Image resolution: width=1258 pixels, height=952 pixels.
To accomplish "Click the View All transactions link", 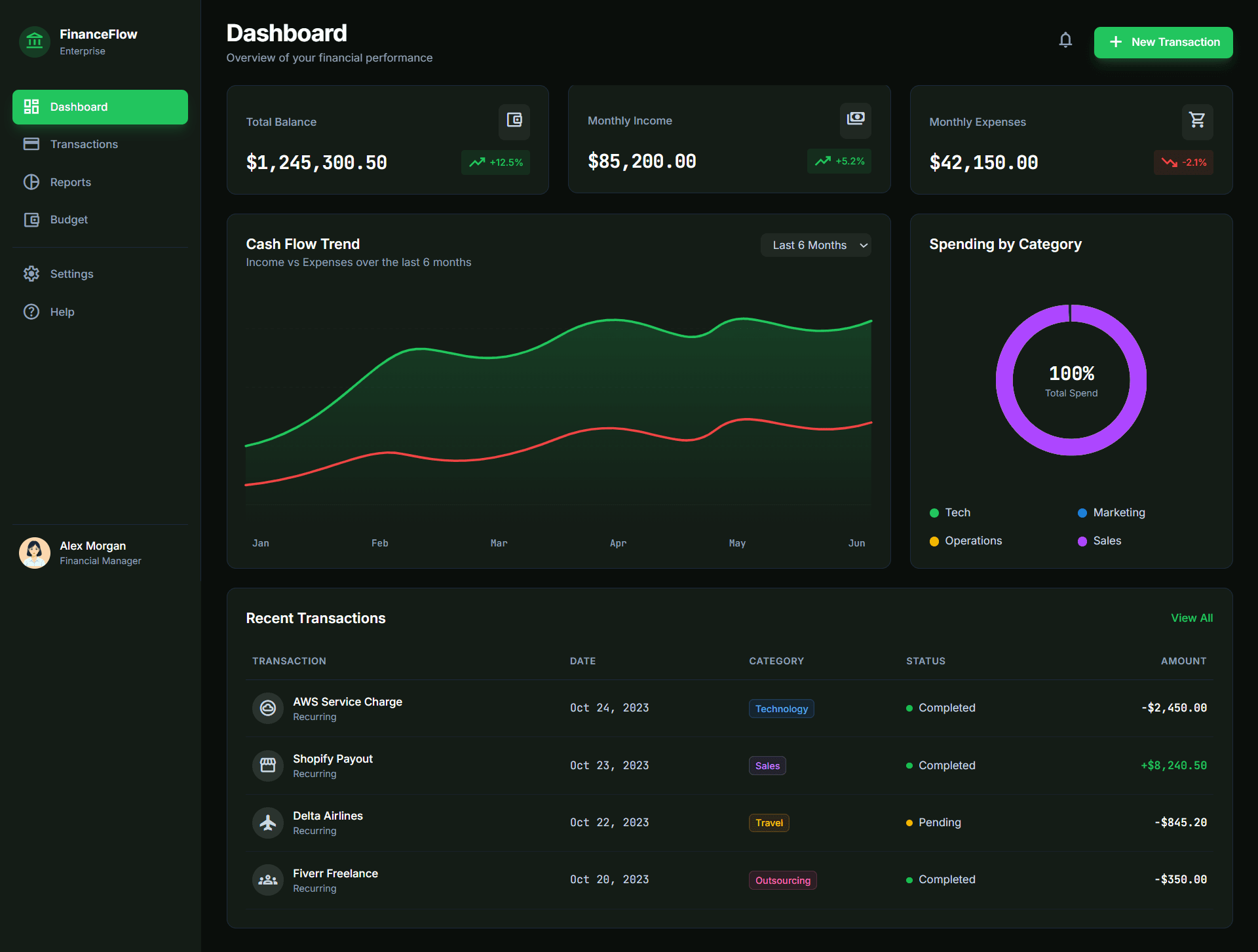I will [1191, 618].
